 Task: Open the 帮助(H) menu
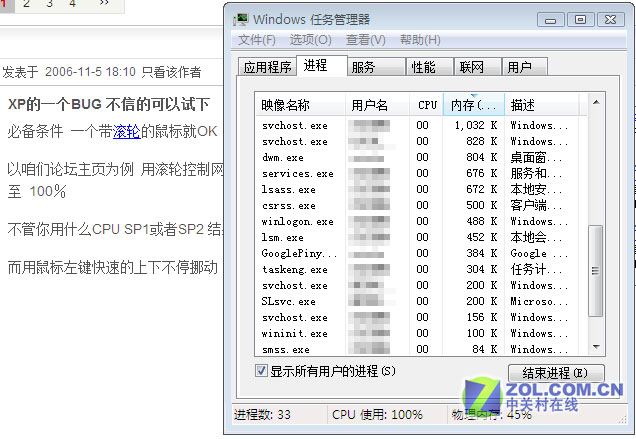(x=420, y=40)
